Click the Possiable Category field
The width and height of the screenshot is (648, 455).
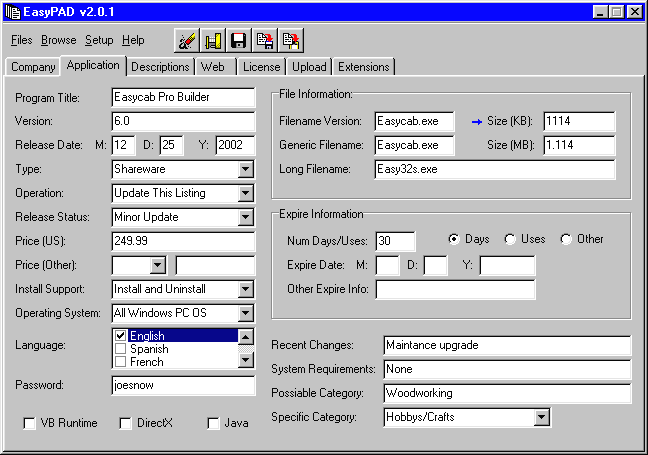507,393
